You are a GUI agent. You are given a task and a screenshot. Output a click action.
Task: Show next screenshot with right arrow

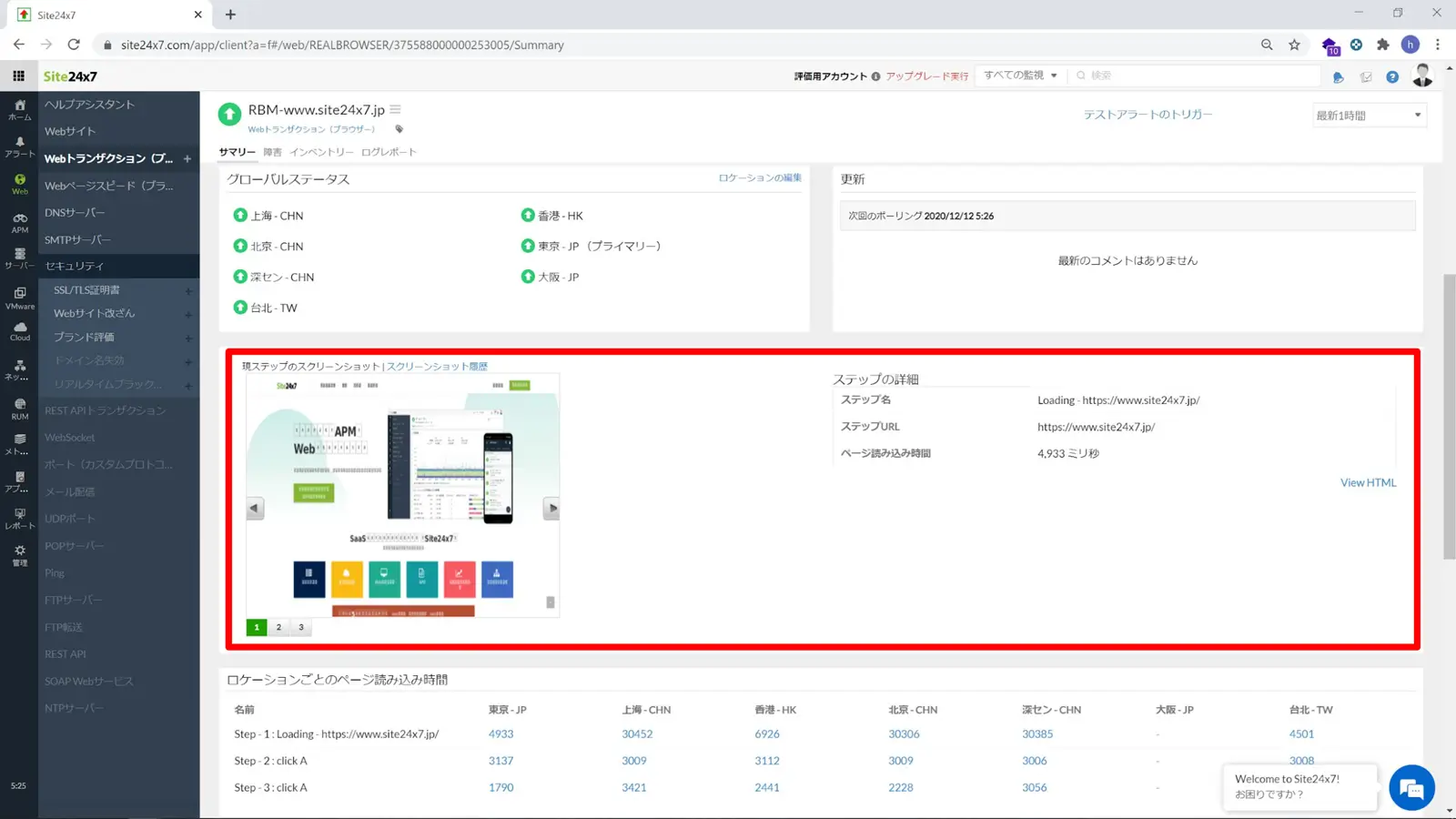tap(551, 509)
